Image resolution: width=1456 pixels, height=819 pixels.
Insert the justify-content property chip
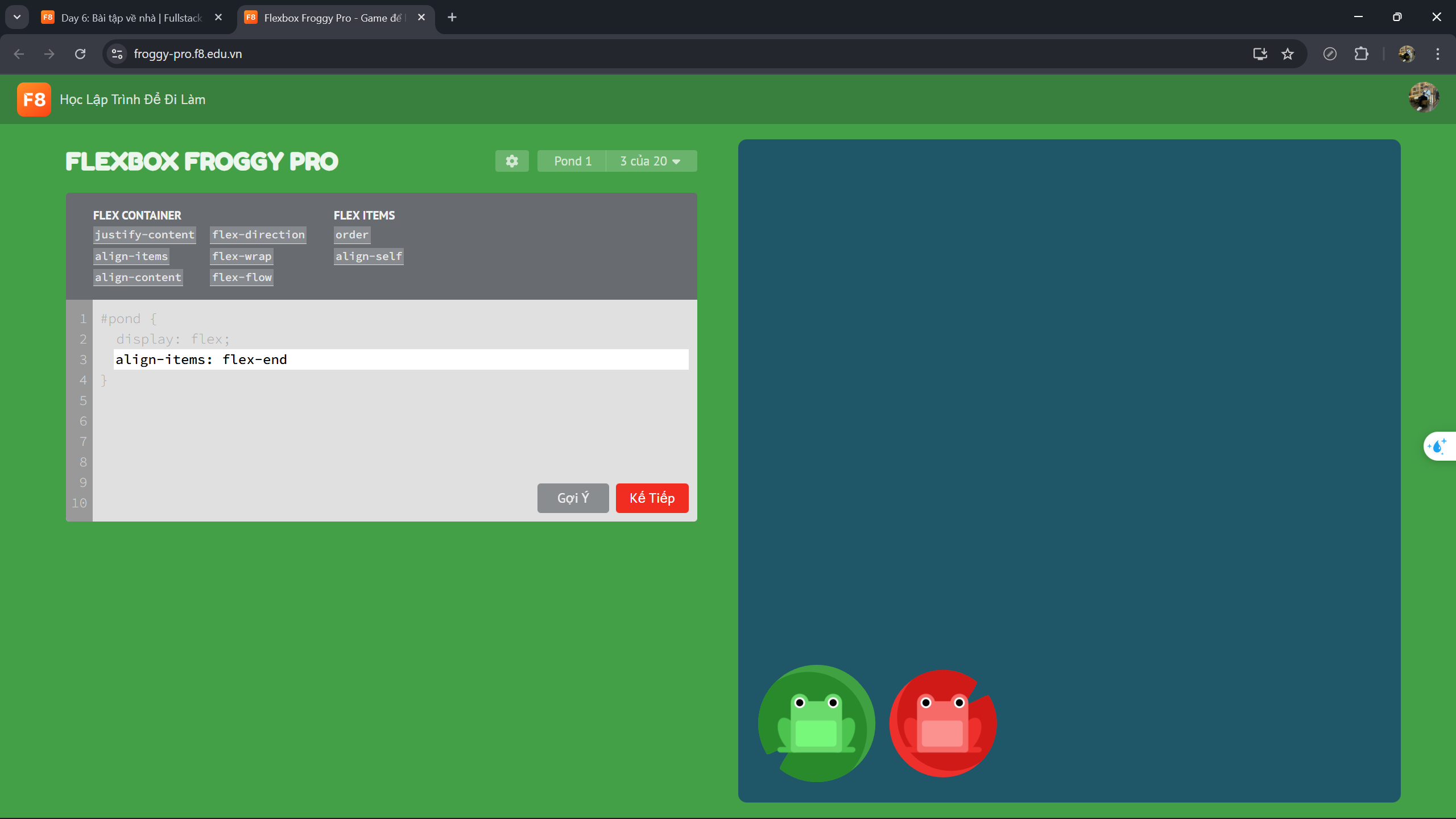(x=144, y=234)
